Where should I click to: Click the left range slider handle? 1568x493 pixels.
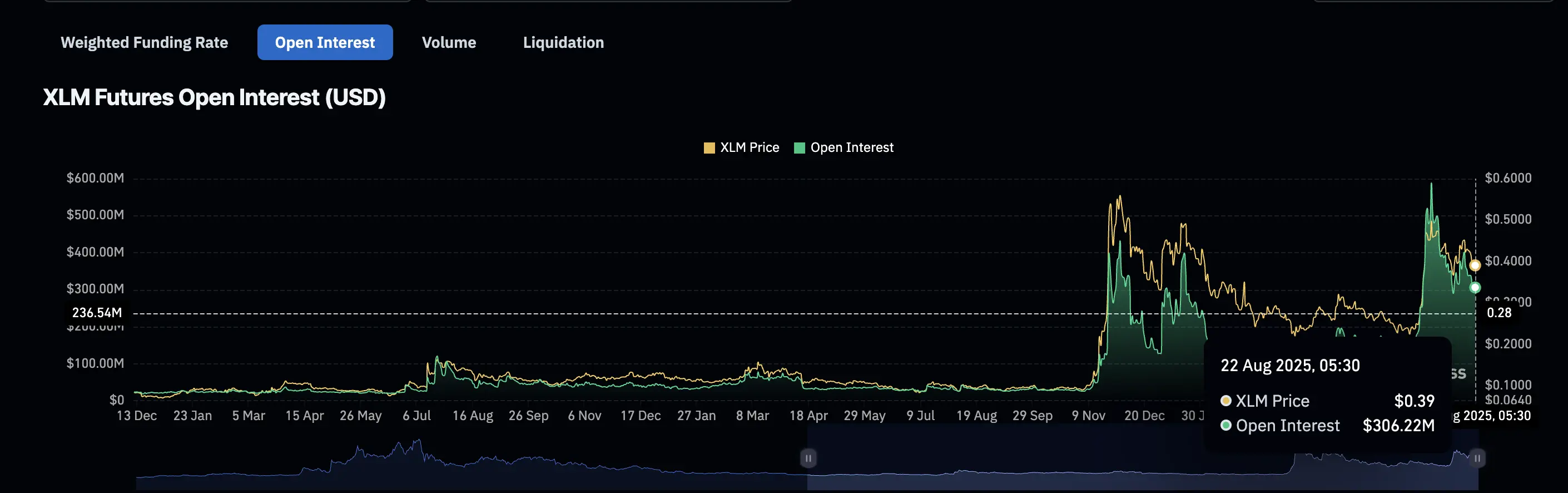(x=808, y=459)
